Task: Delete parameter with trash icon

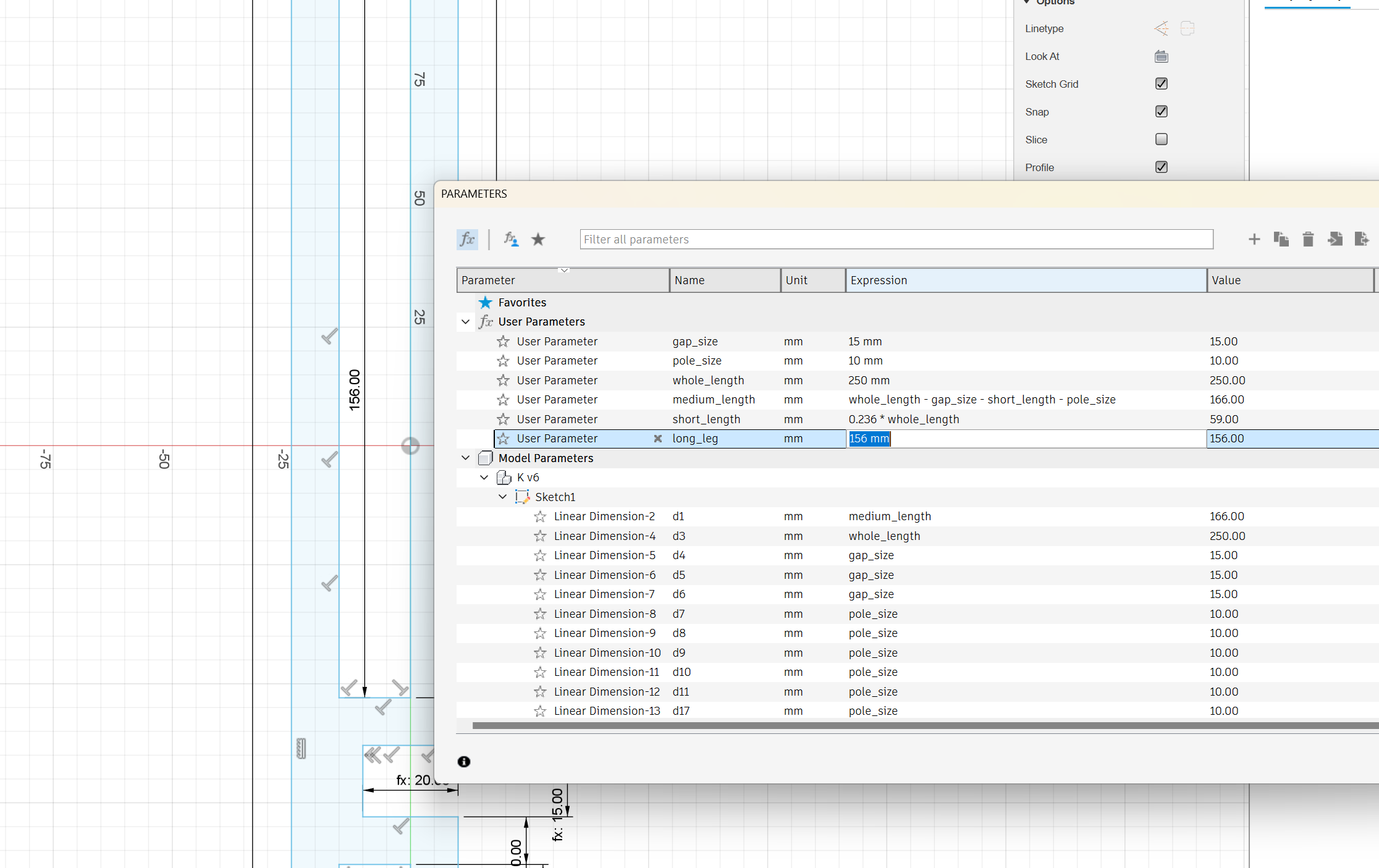Action: [1308, 239]
